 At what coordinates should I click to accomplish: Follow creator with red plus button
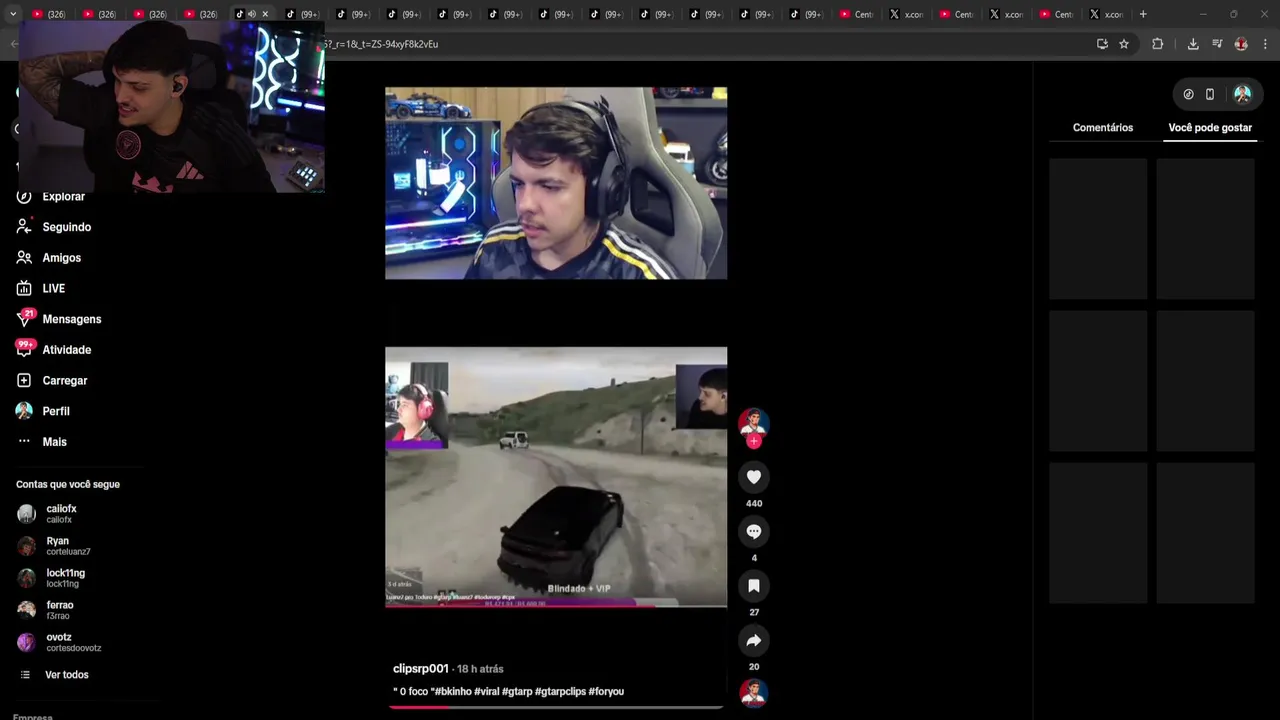click(x=754, y=441)
